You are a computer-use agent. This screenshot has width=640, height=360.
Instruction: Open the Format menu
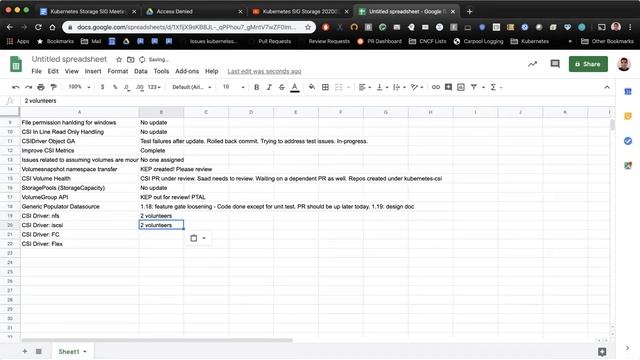118,71
